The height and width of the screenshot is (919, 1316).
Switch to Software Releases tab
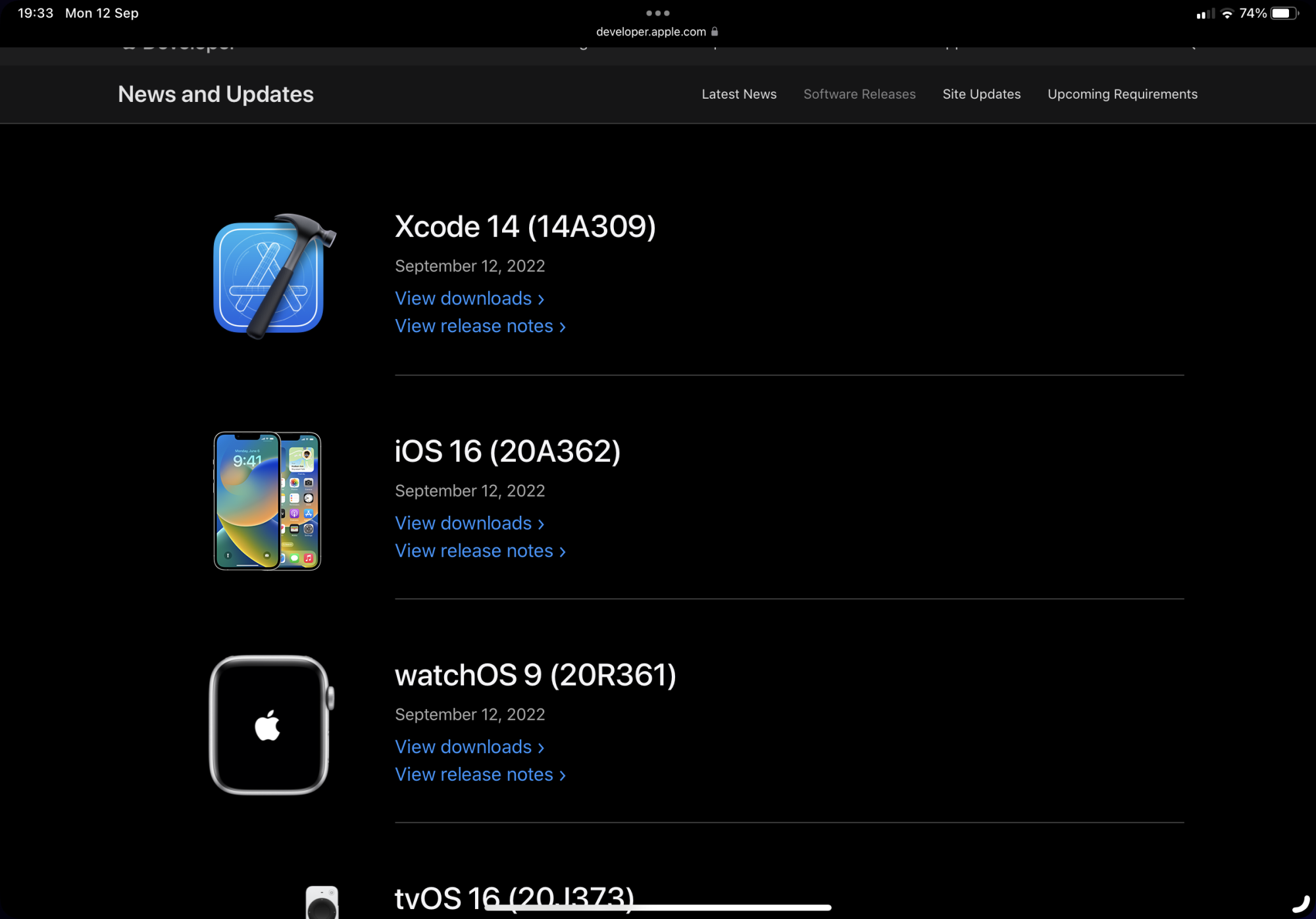point(859,94)
